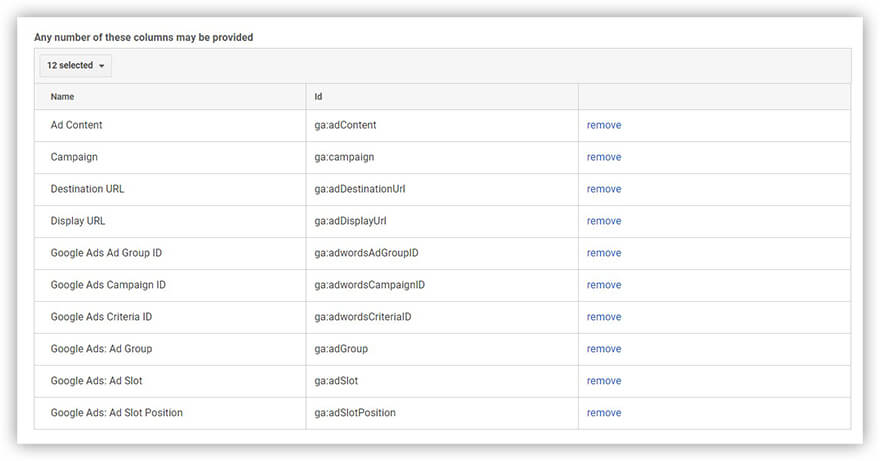
Task: Click the Google Ads Criteria ID name cell
Action: (x=101, y=317)
